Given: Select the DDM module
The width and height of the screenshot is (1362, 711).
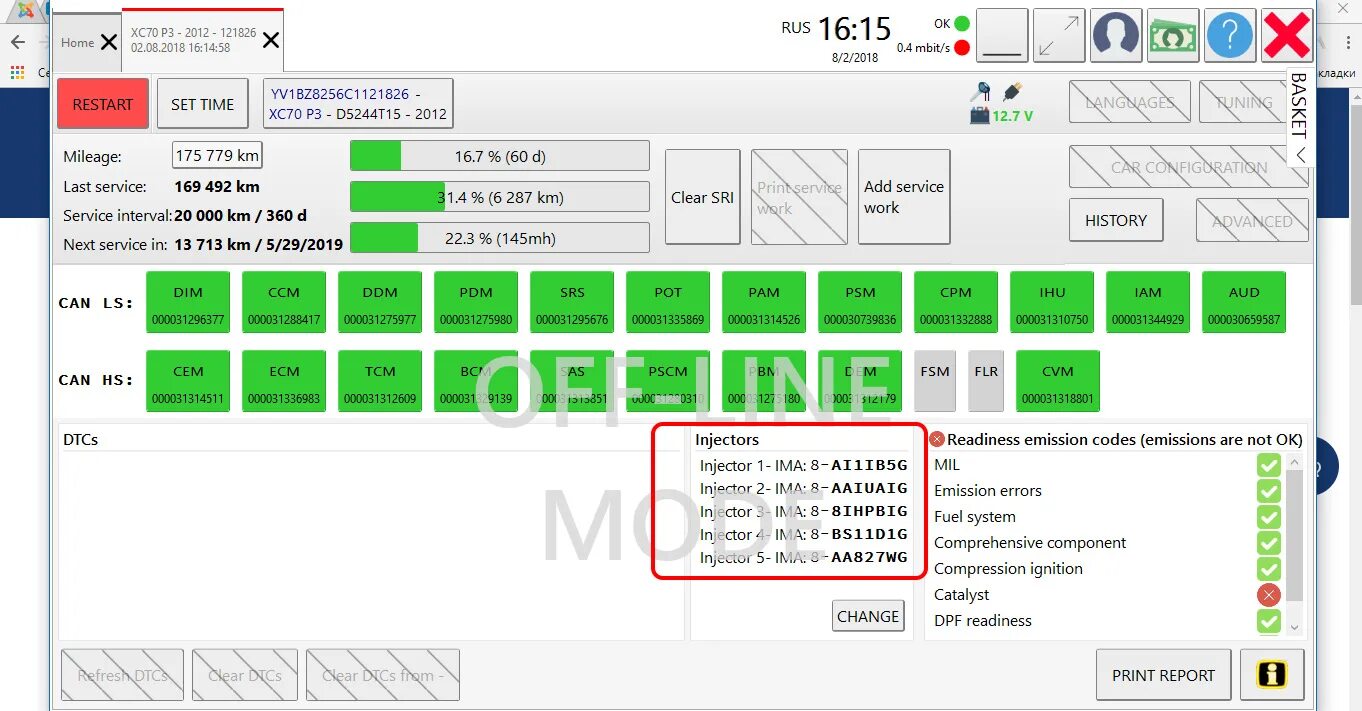Looking at the screenshot, I should [x=380, y=302].
